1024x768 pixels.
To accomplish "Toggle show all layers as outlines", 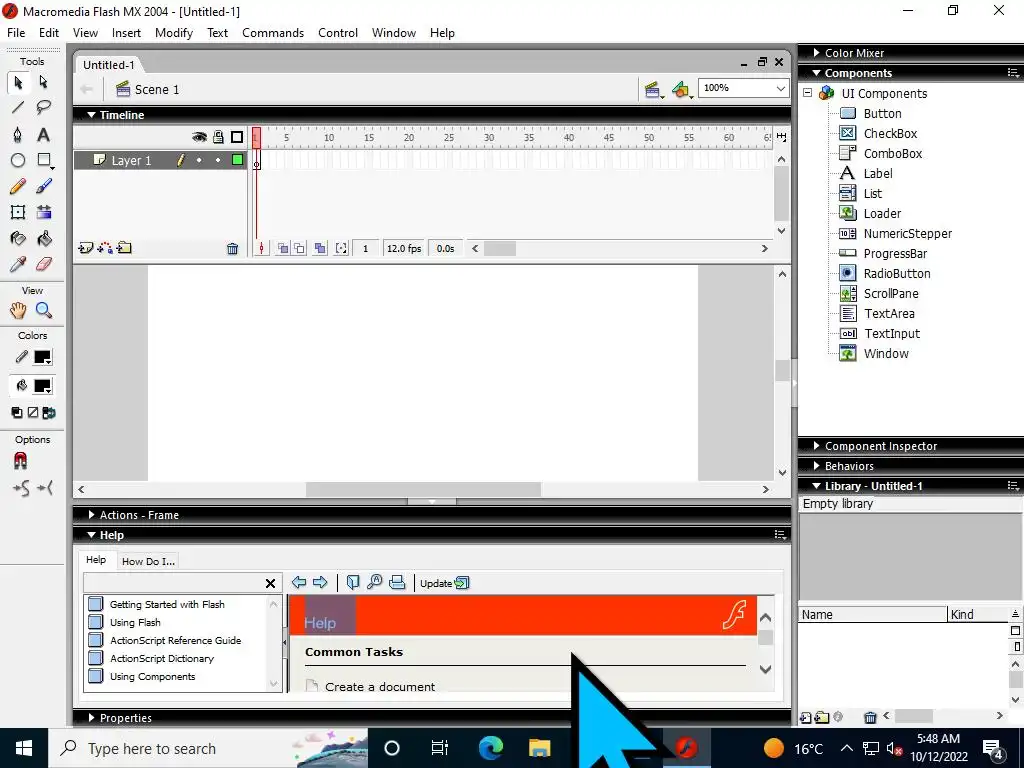I will 237,137.
